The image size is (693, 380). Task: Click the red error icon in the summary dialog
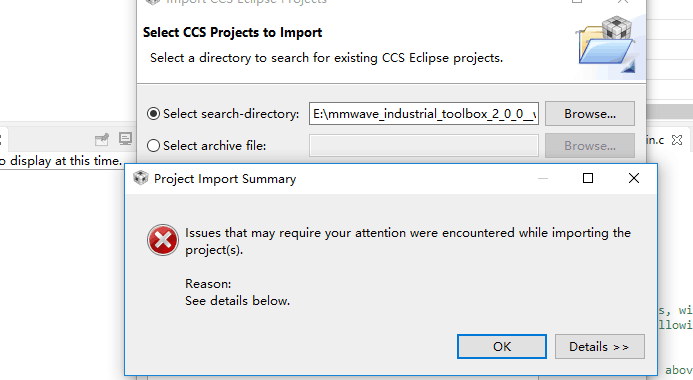[163, 240]
